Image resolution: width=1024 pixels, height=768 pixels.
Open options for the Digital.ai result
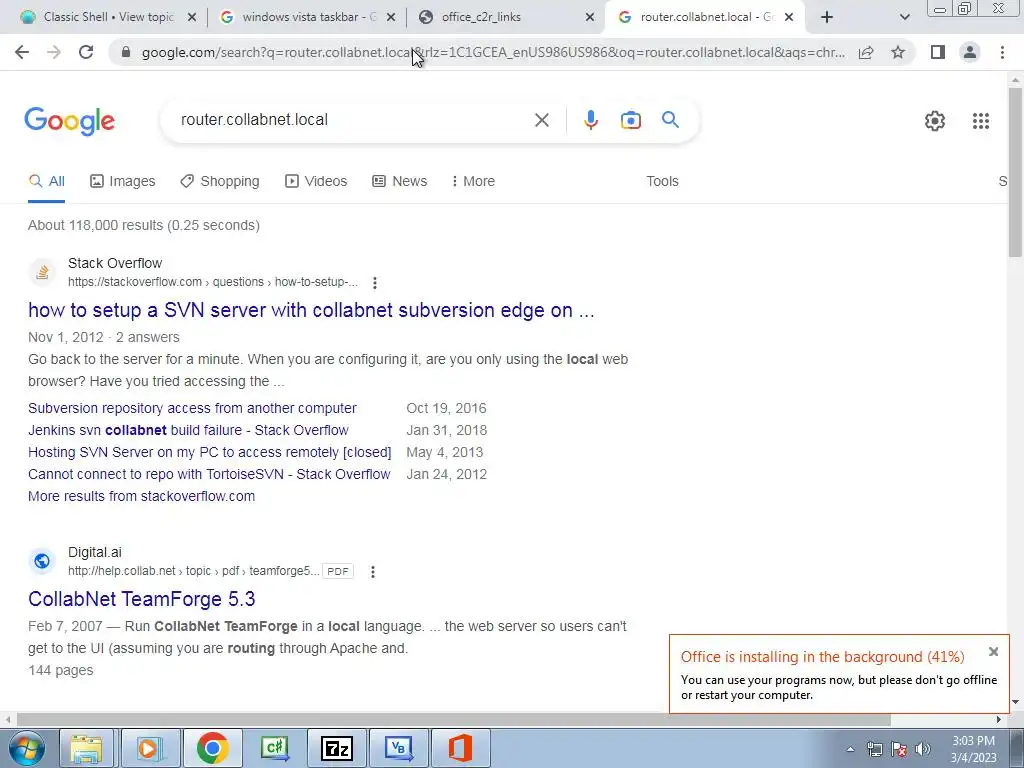pos(372,571)
